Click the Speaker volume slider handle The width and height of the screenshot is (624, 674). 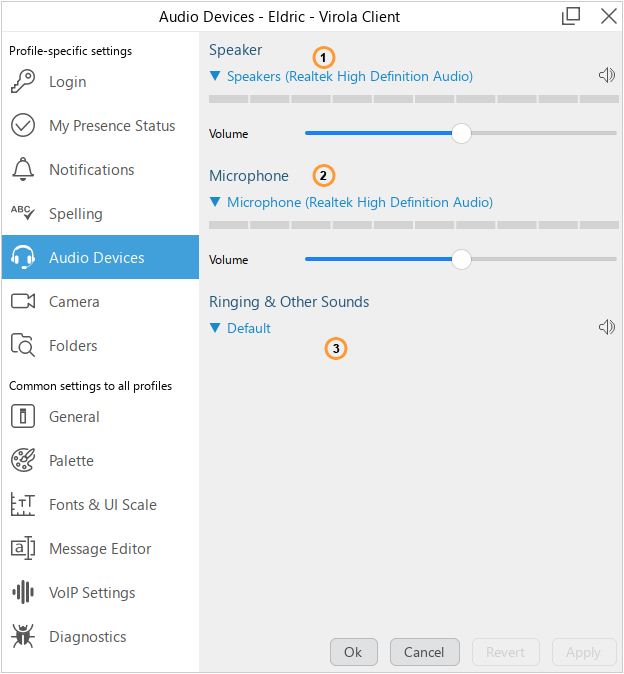pos(461,134)
